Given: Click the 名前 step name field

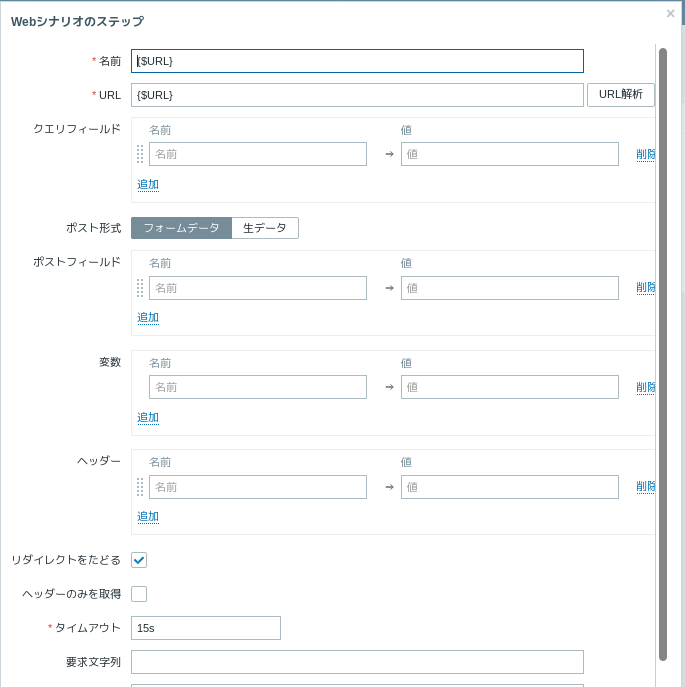Looking at the screenshot, I should (357, 61).
